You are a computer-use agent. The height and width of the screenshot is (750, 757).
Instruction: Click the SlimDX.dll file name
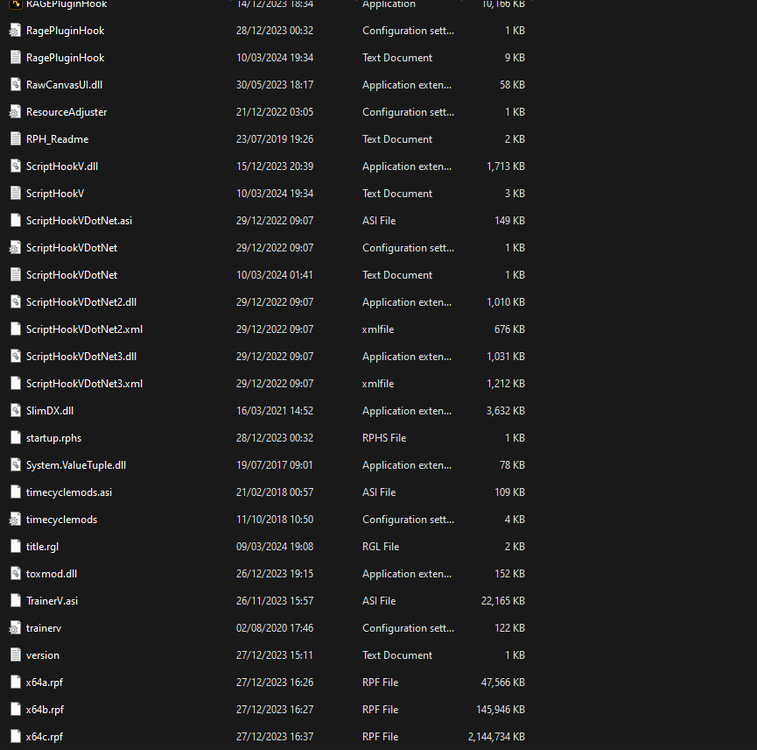tap(50, 411)
